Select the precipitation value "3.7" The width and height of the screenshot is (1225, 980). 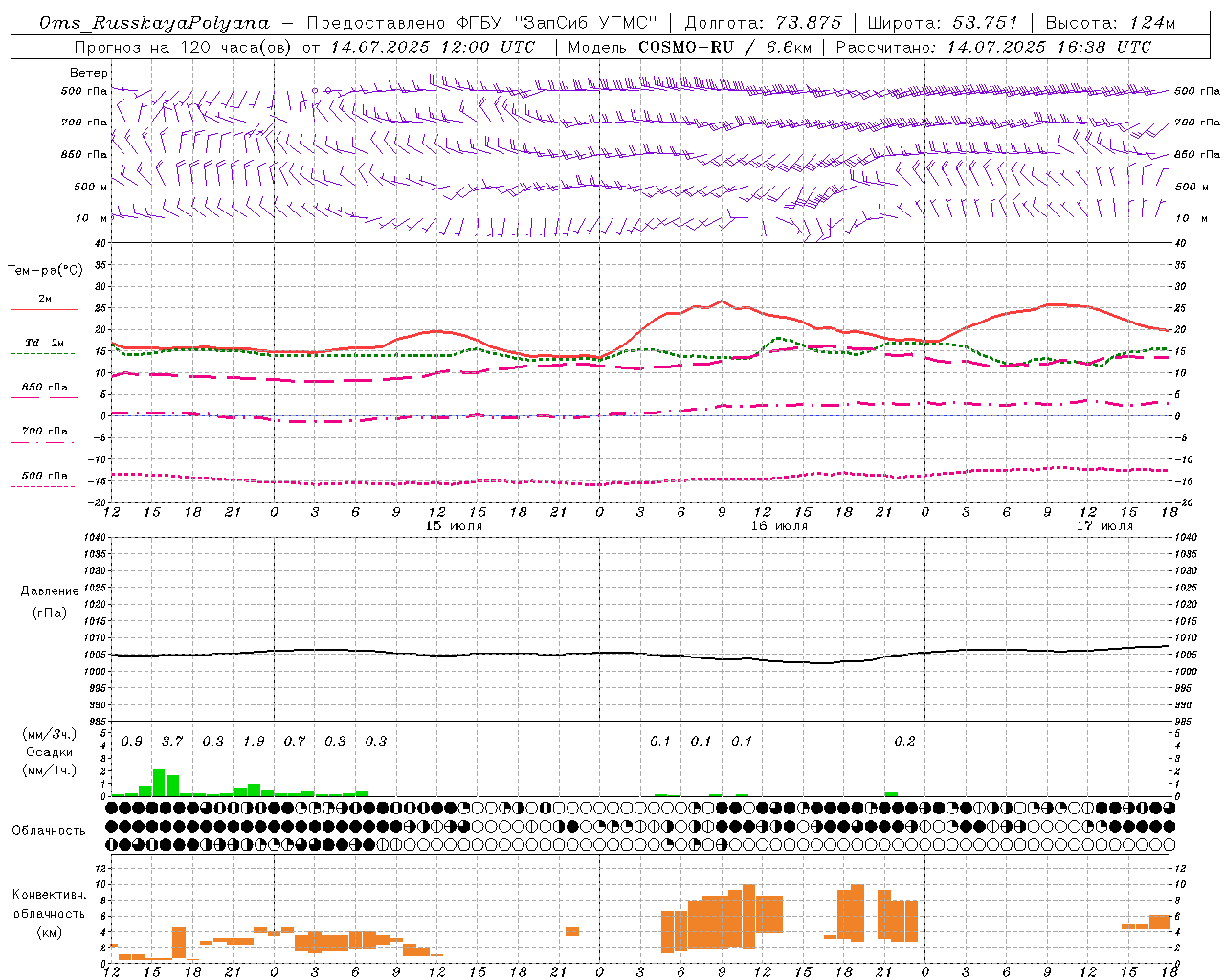click(172, 742)
